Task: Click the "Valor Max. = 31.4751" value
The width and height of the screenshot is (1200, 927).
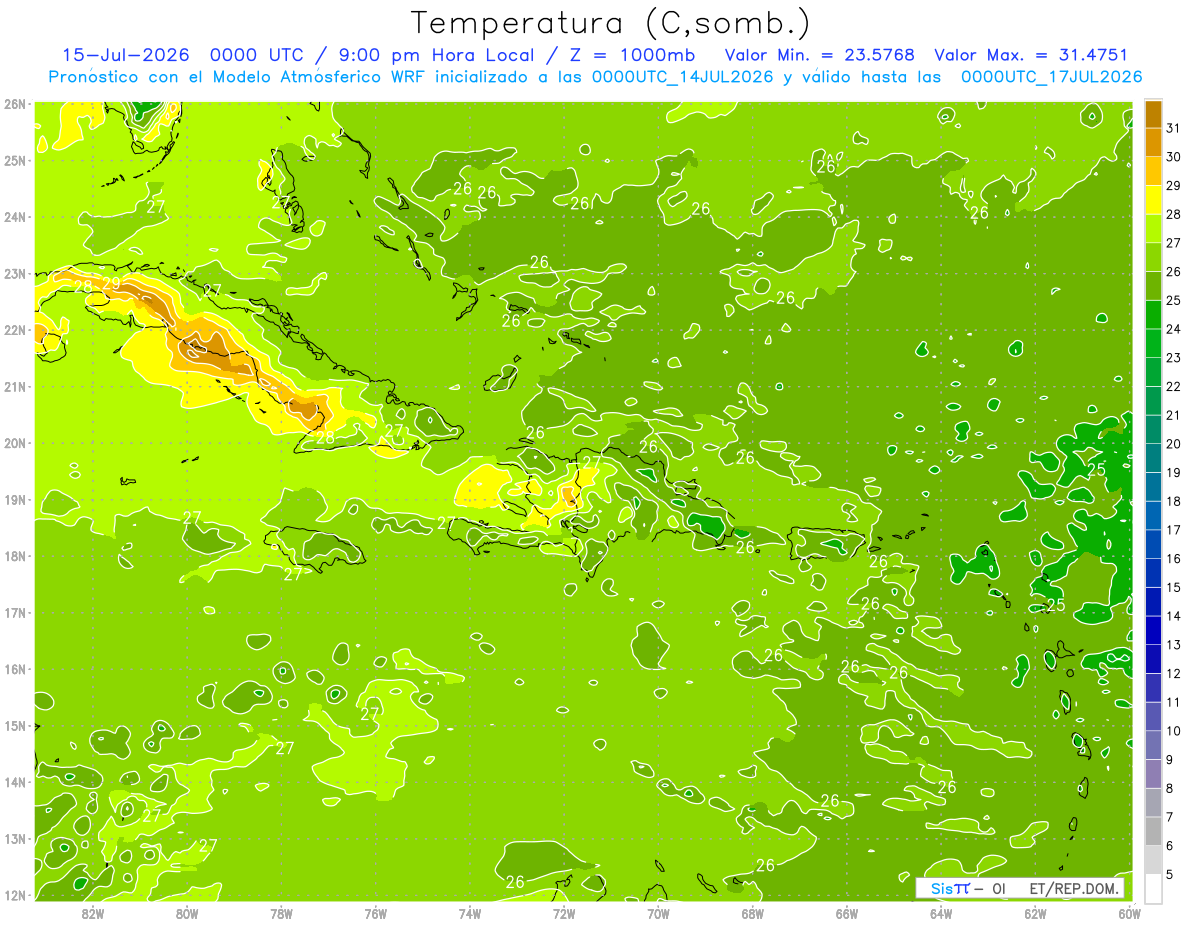Action: point(1031,55)
